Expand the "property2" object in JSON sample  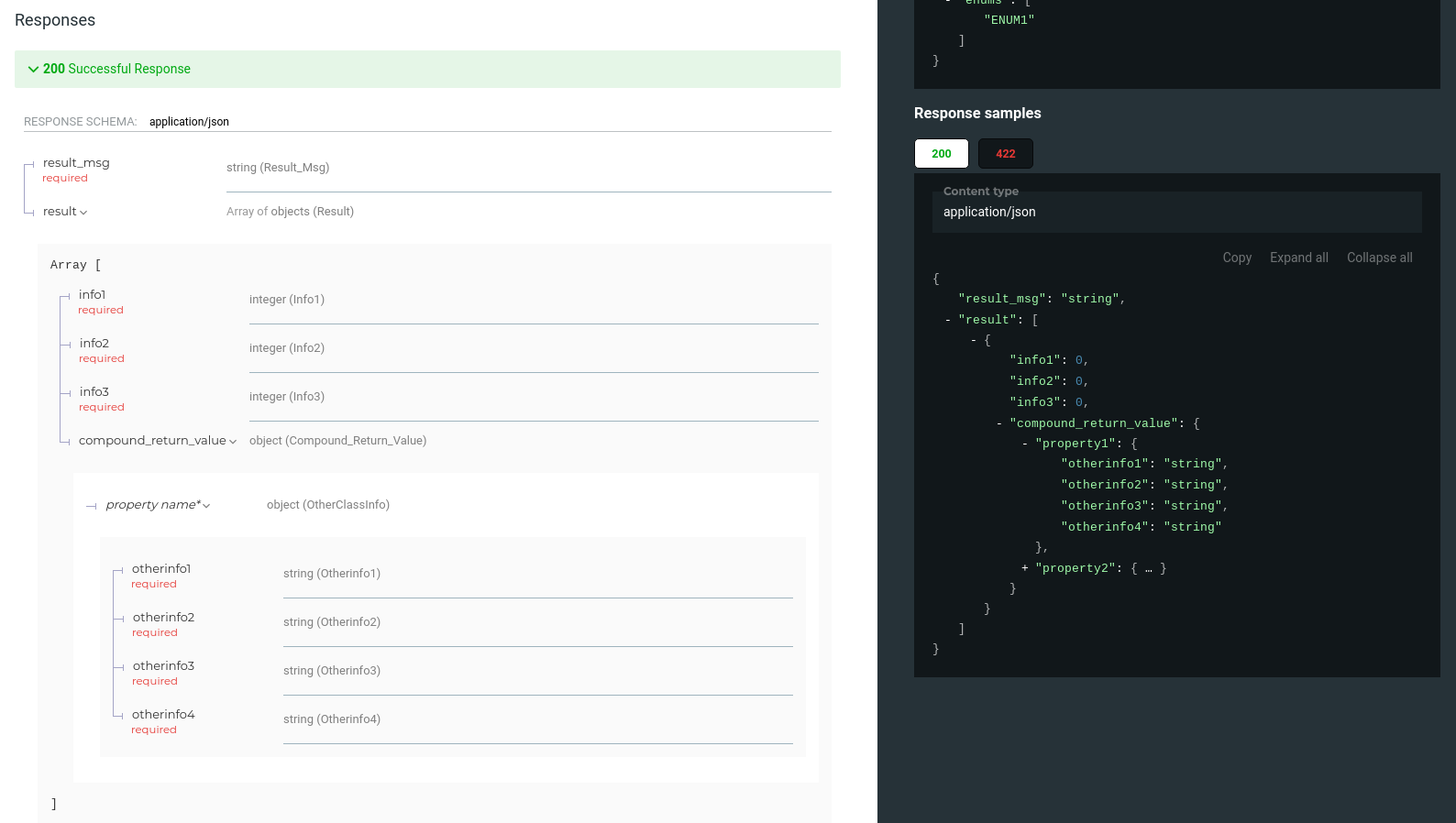(1025, 568)
